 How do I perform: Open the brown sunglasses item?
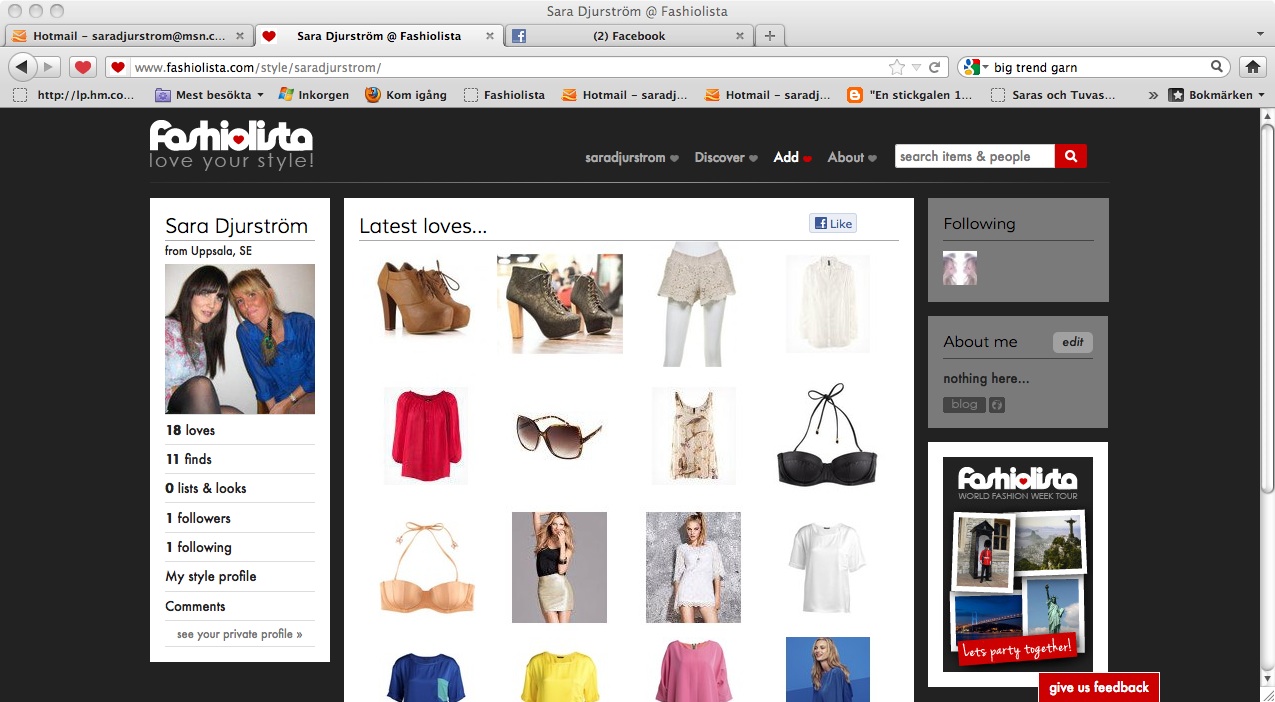[559, 436]
